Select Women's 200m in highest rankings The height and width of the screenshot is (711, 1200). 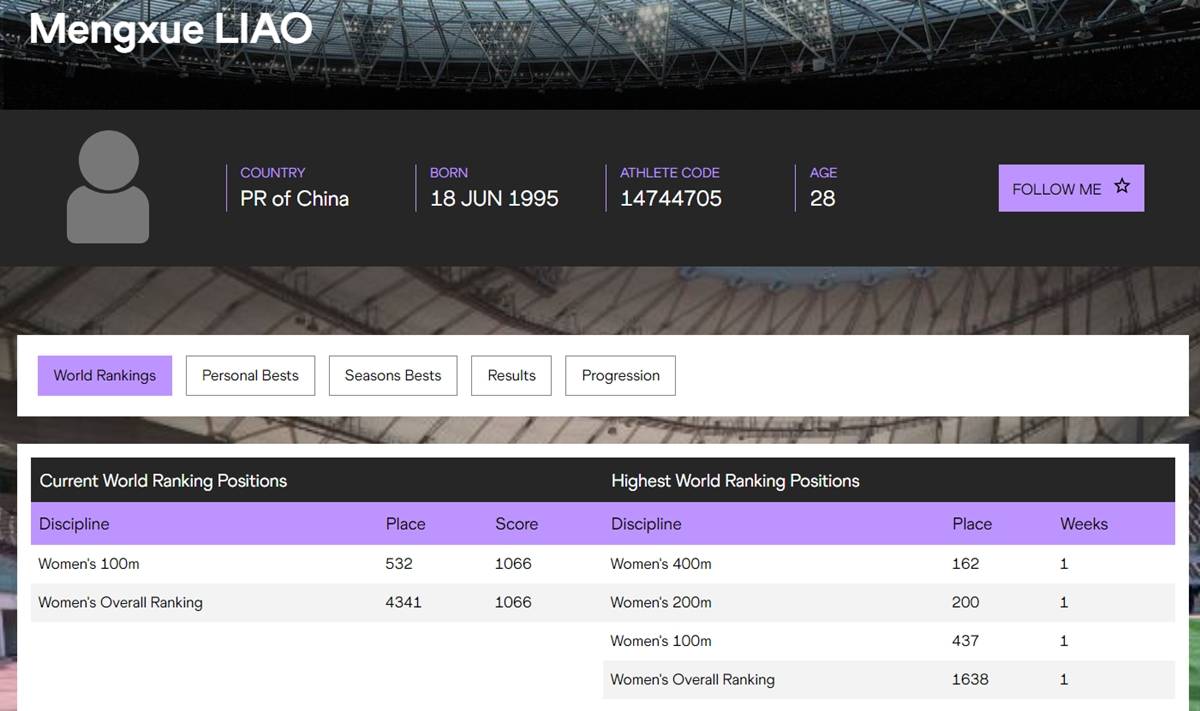(661, 603)
